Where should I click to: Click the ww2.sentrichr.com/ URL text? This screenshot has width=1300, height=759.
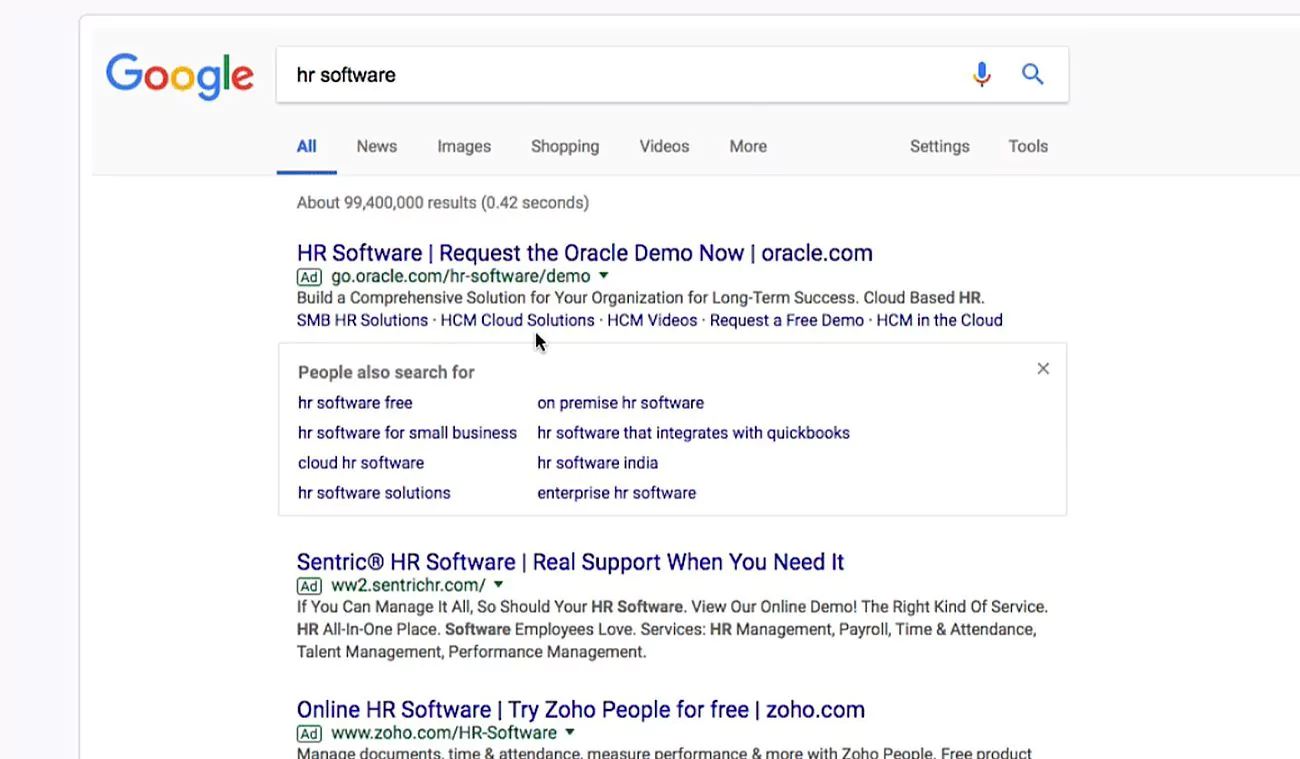[408, 586]
